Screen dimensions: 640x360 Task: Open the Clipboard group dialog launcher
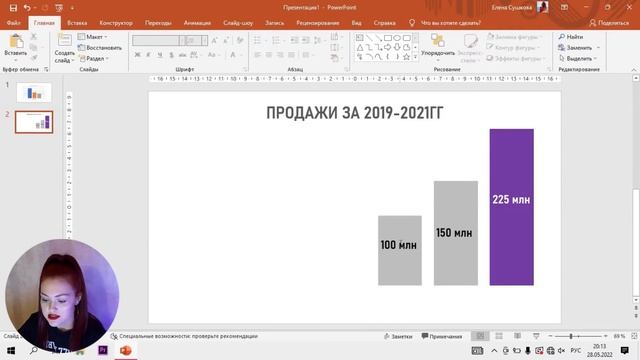click(x=46, y=70)
